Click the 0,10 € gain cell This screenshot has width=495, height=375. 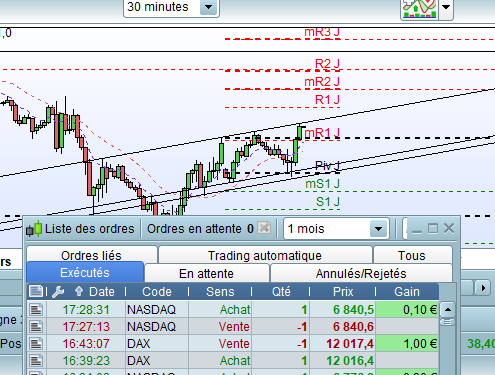407,310
